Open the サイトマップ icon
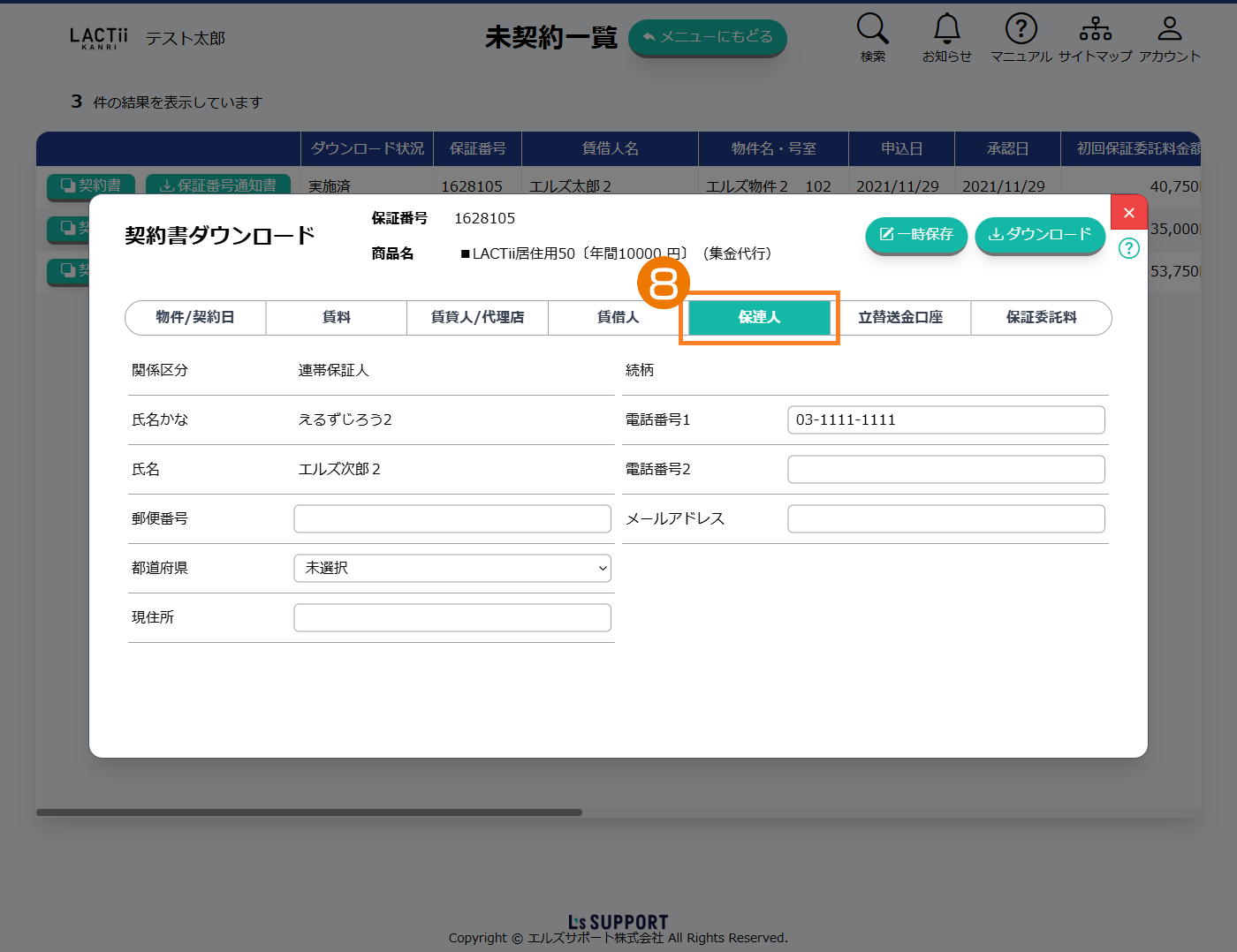 click(1095, 30)
